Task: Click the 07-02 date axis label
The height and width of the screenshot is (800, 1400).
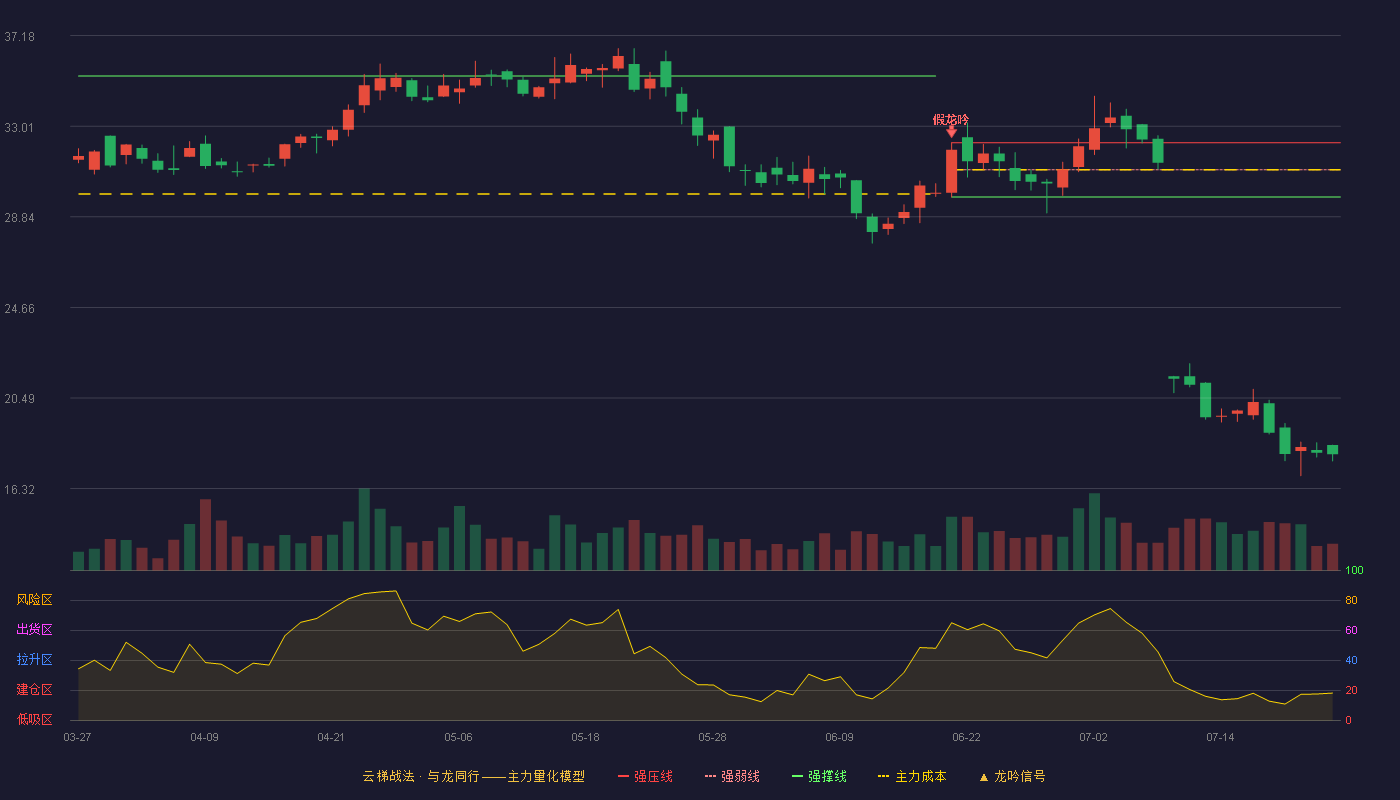Action: point(1093,737)
